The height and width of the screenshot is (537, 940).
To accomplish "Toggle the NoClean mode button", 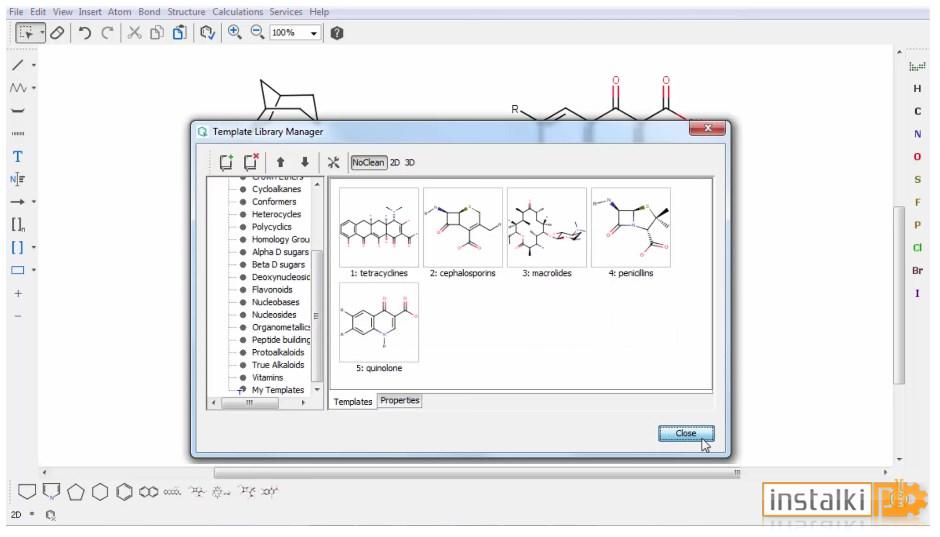I will pos(368,162).
